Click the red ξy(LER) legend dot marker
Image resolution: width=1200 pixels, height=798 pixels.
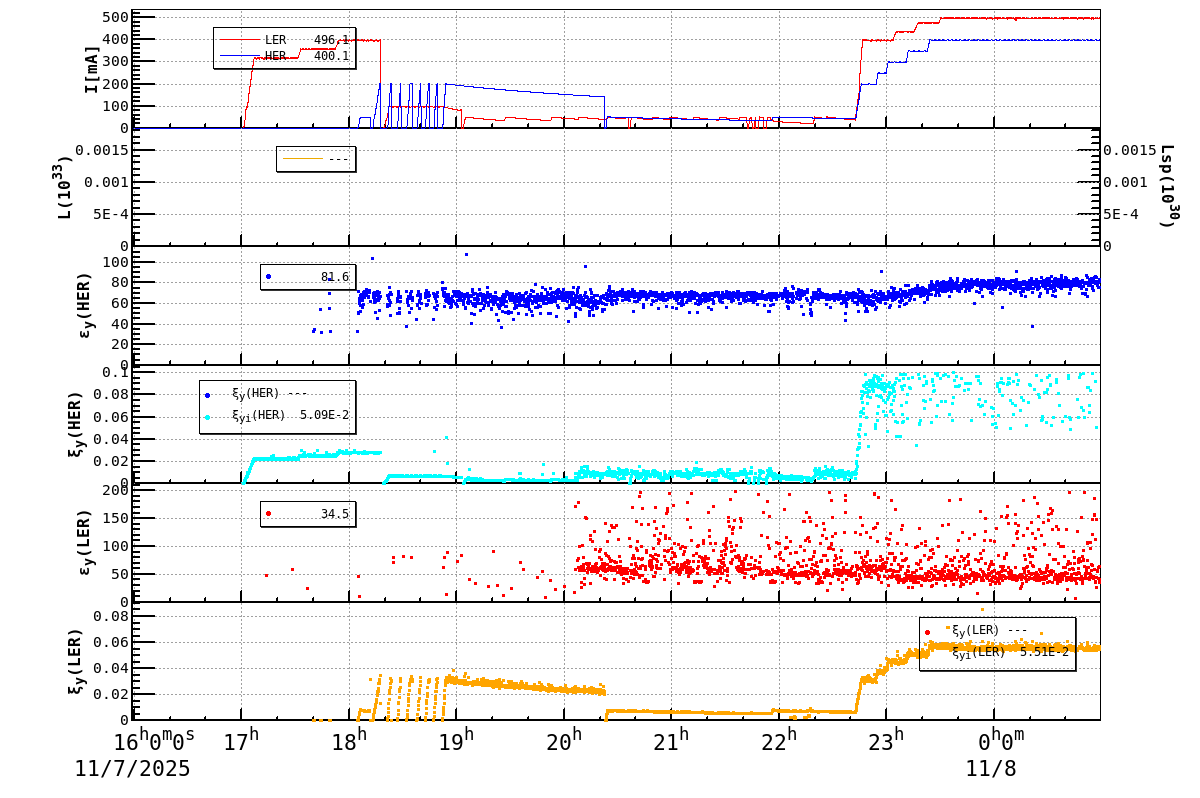click(928, 632)
